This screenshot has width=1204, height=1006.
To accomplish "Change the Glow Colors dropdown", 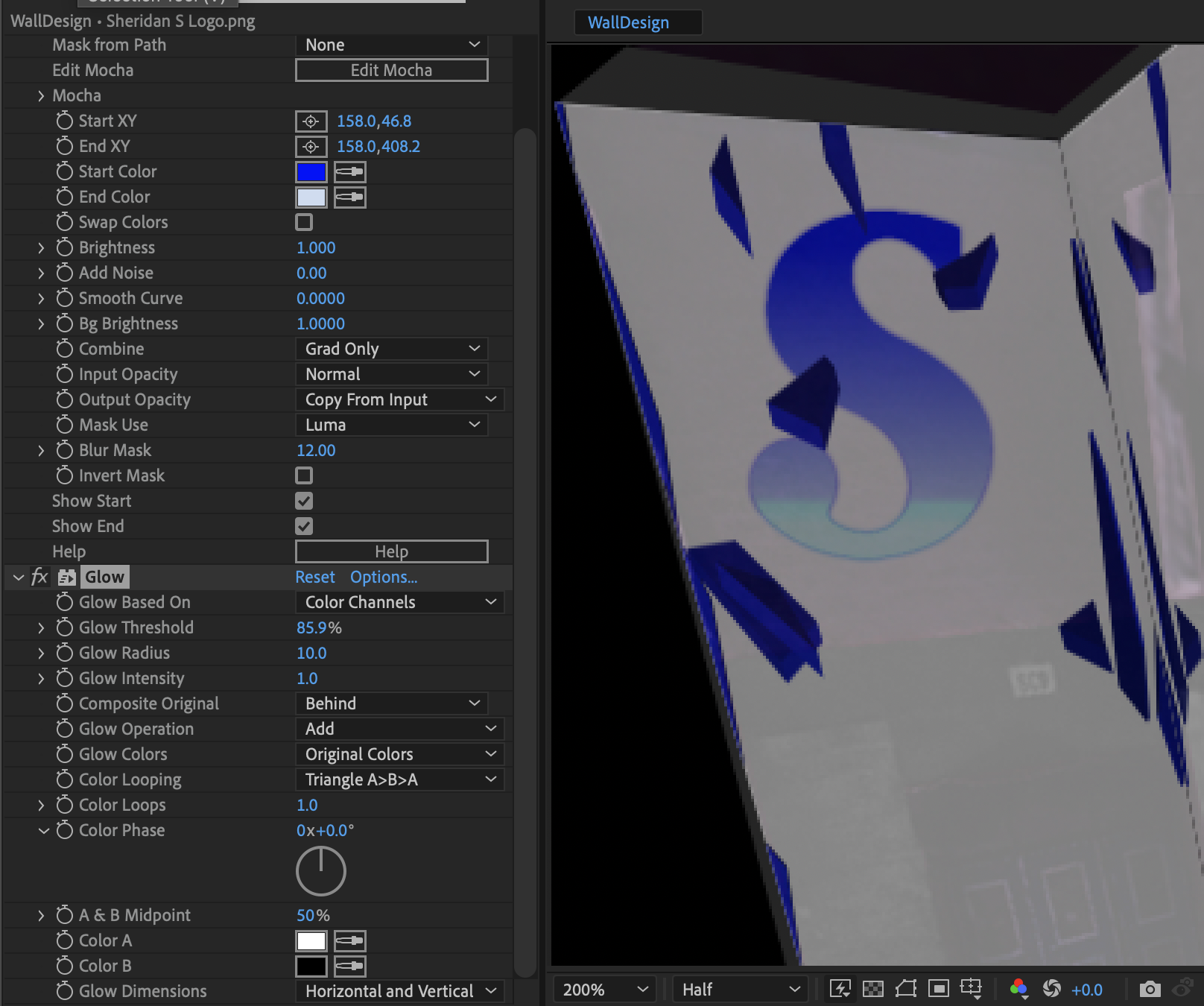I will (x=399, y=753).
